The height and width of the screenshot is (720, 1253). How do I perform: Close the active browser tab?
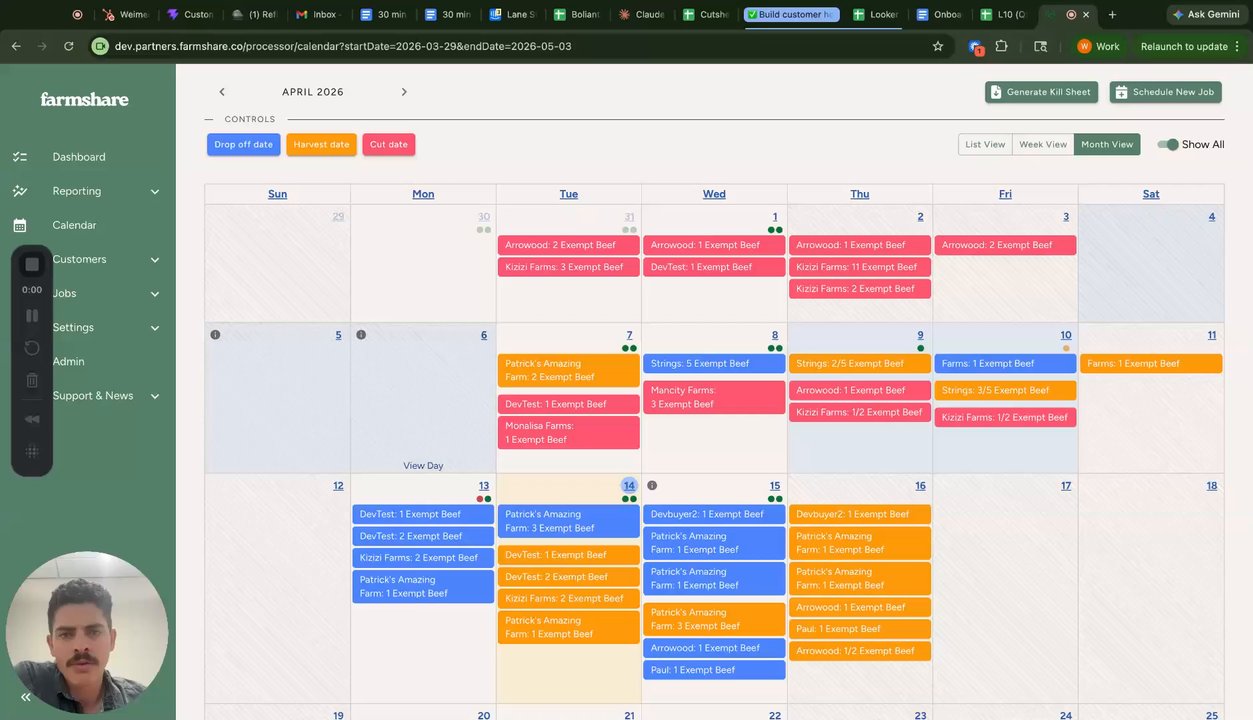(x=1086, y=15)
